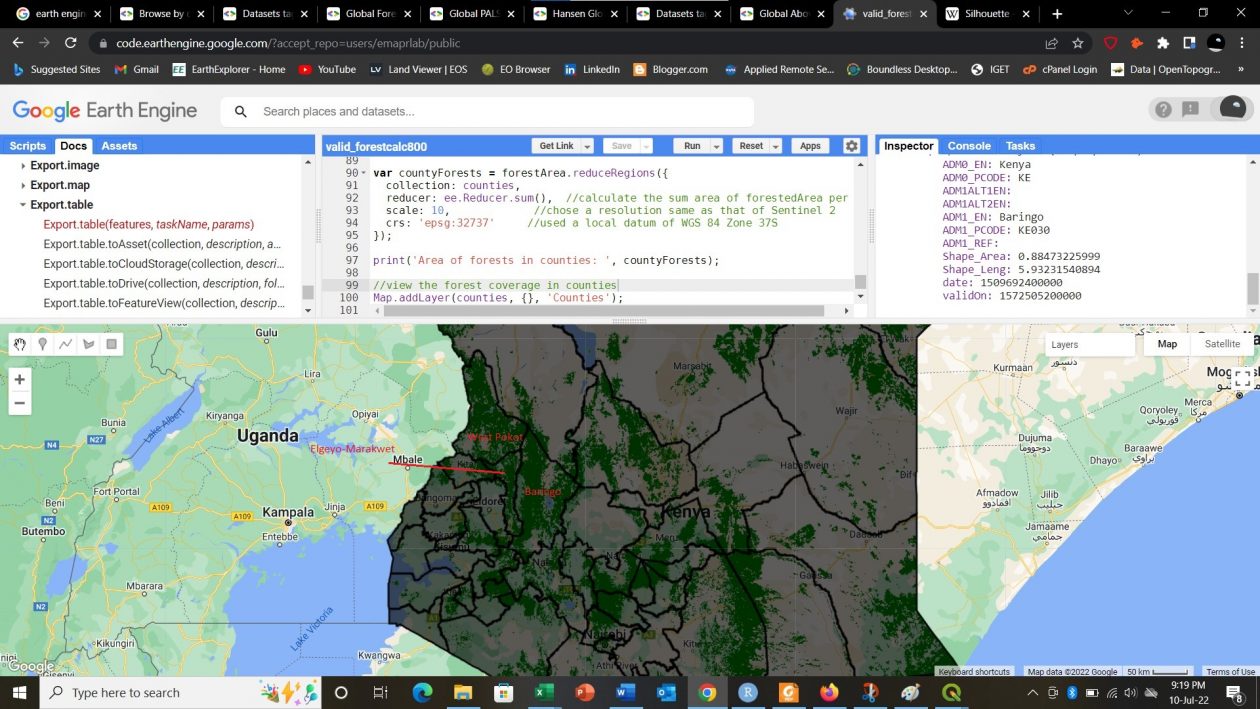Screen dimensions: 1260x709
Task: Share this page via address bar icon
Action: pos(1052,43)
